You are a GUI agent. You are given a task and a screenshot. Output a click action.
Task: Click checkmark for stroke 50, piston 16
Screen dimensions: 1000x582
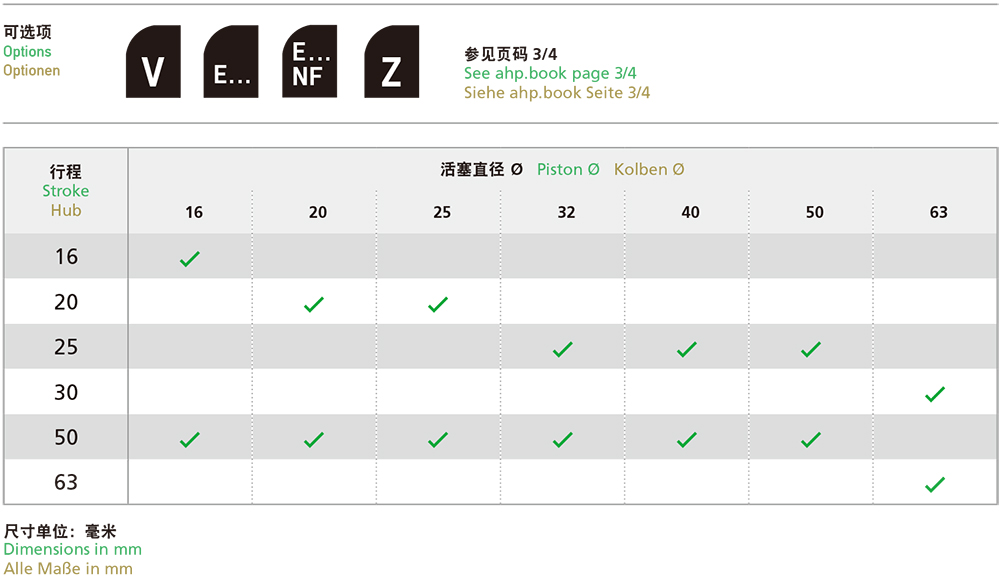190,440
